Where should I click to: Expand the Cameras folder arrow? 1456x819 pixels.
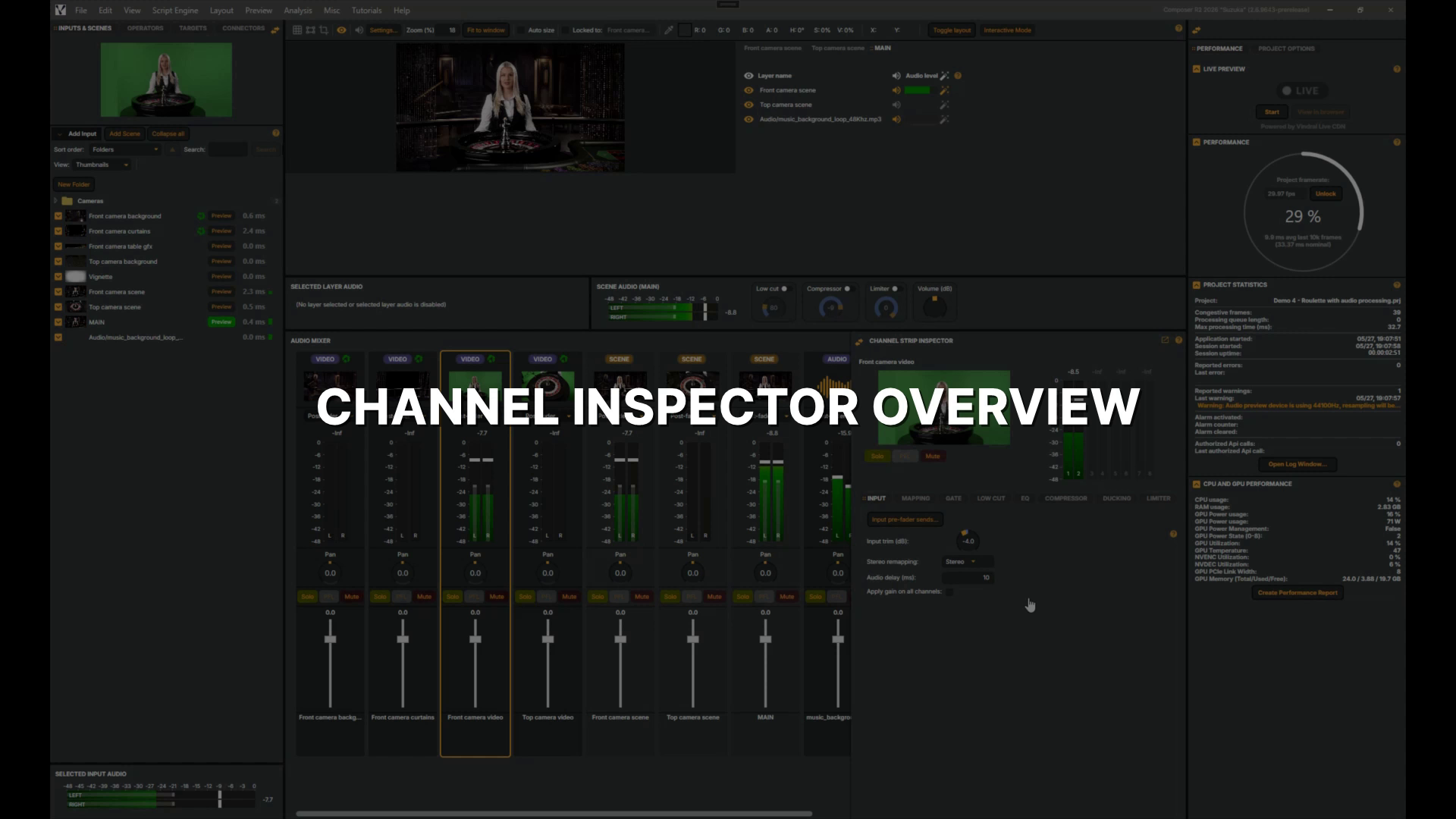(55, 201)
